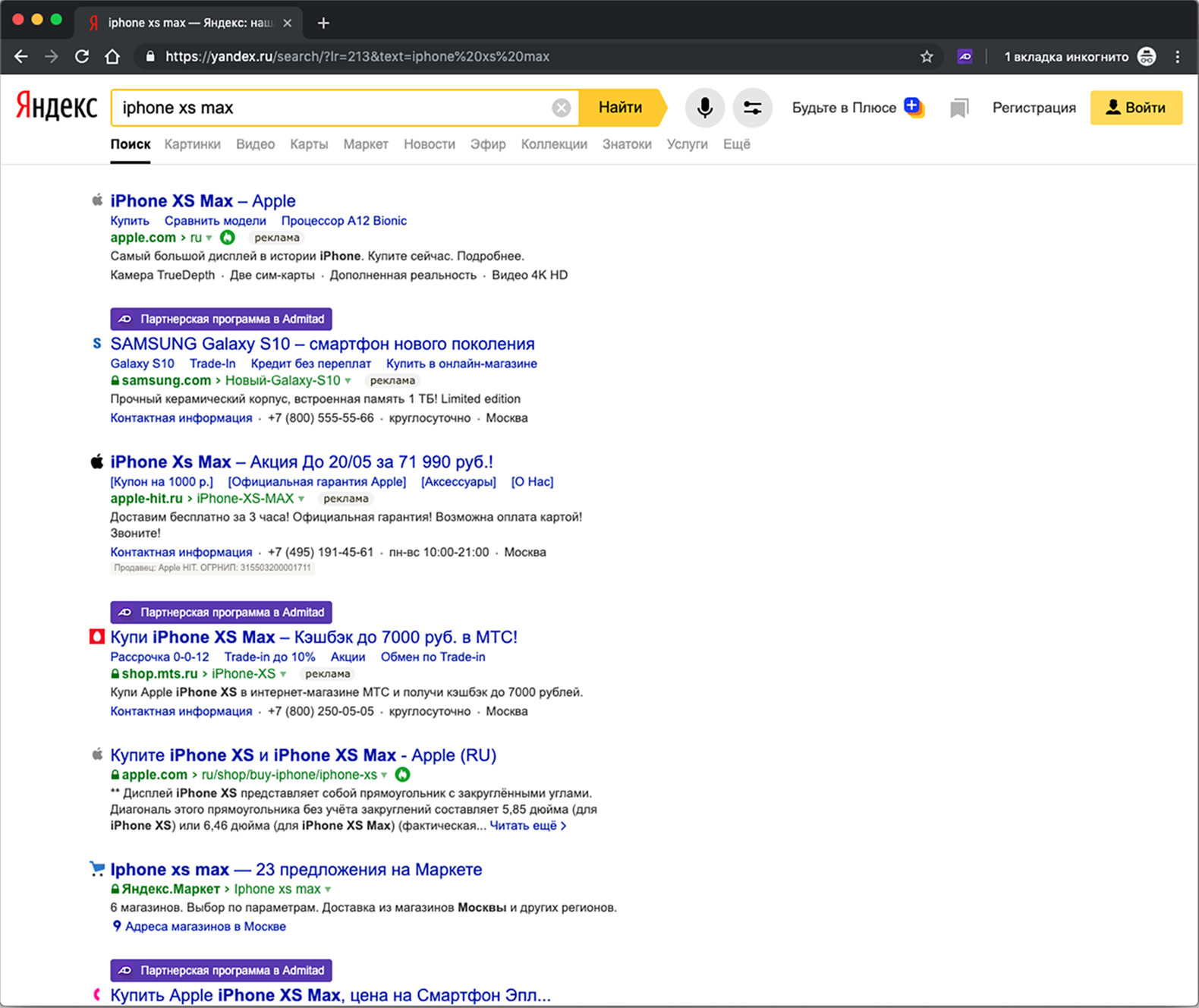Viewport: 1199px width, 1008px height.
Task: Bookmark this page with star icon
Action: [x=927, y=57]
